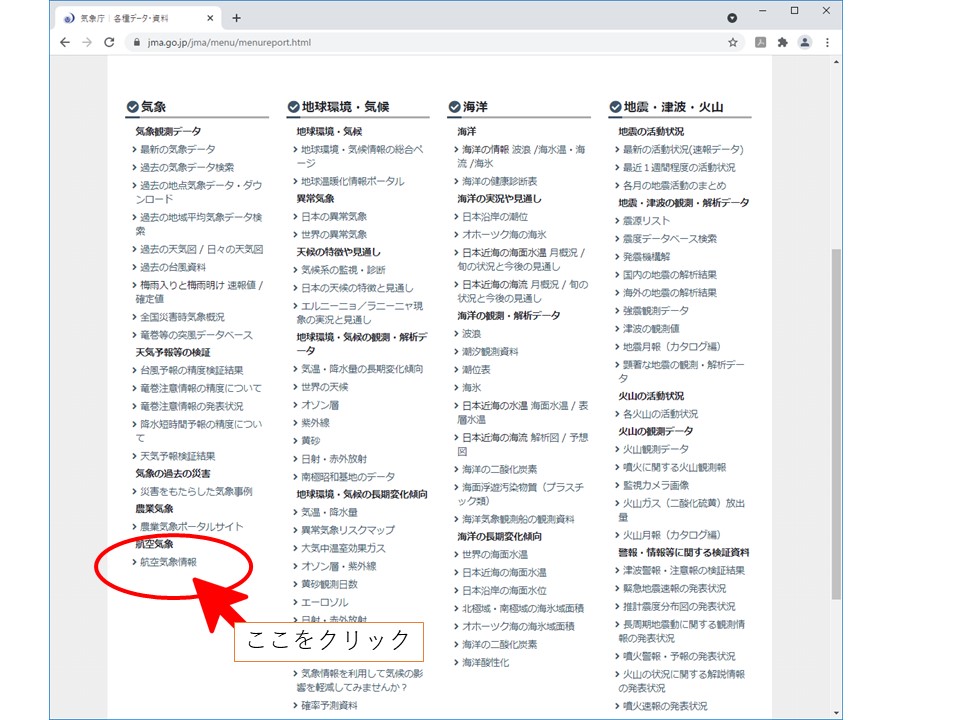
Task: Open 過去の気象データ検索 link
Action: tap(187, 167)
